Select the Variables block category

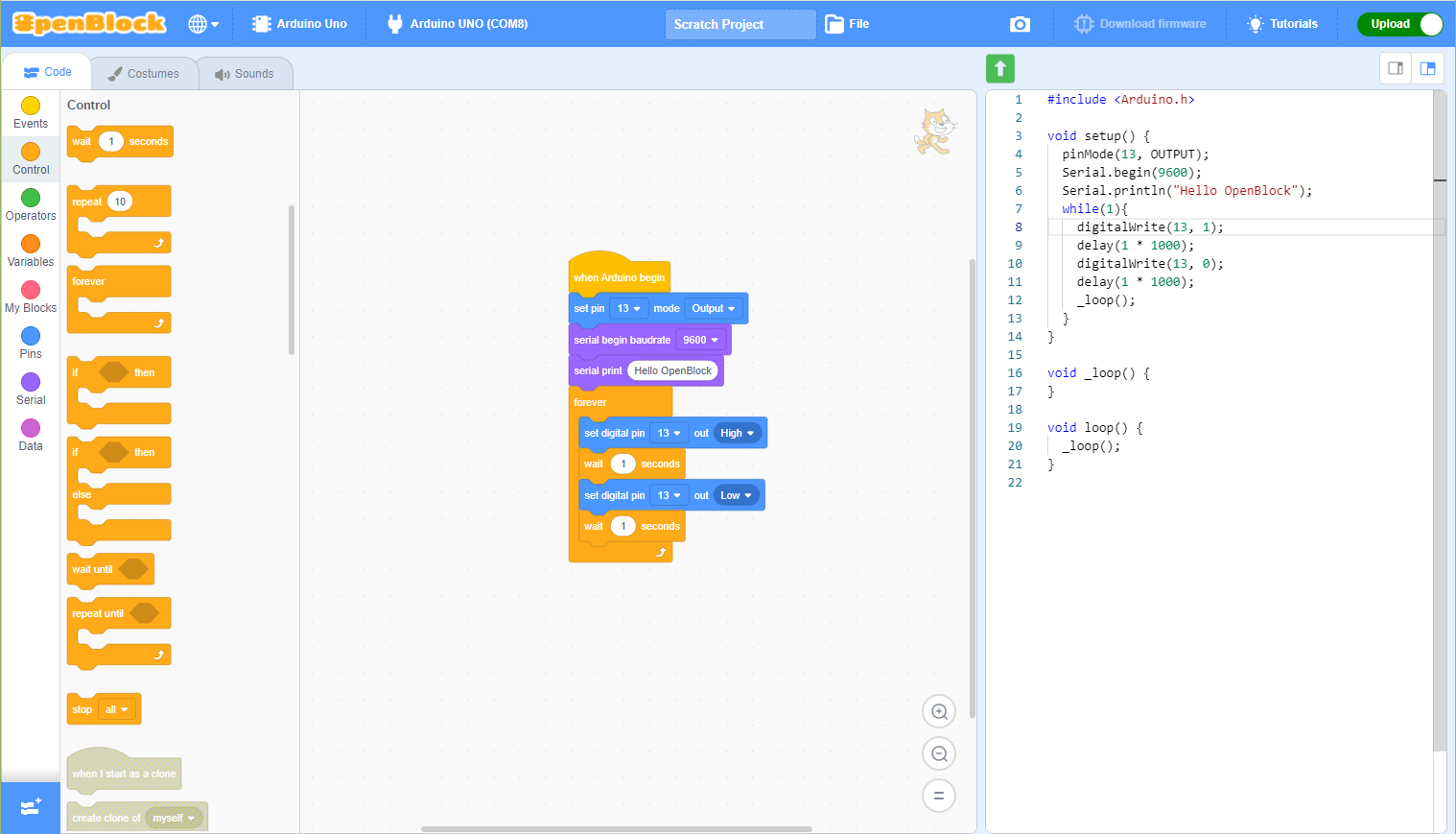31,251
